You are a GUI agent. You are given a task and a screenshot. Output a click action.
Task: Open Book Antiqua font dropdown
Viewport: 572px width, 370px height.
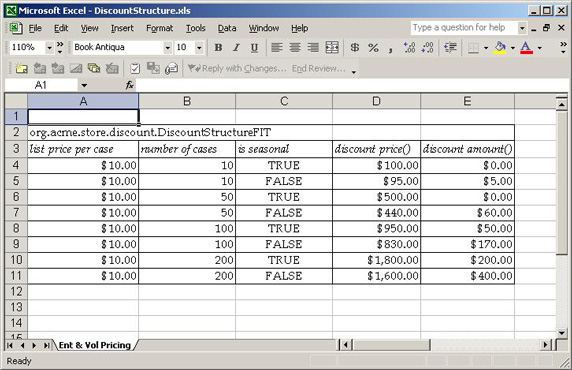click(167, 47)
